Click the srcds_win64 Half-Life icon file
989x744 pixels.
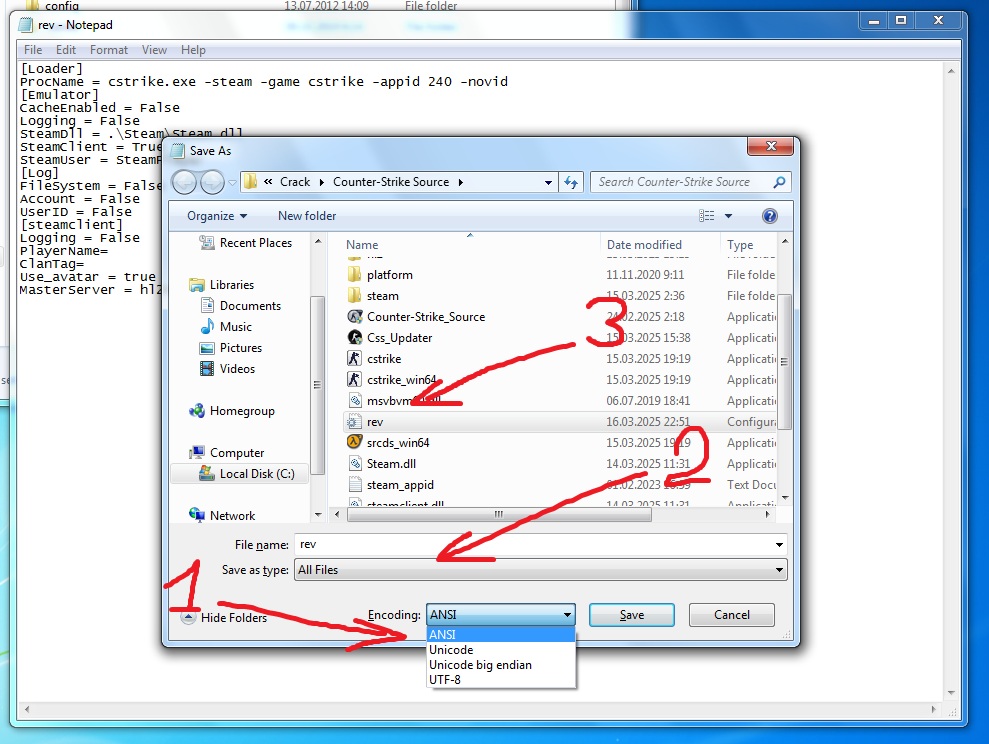coord(397,443)
